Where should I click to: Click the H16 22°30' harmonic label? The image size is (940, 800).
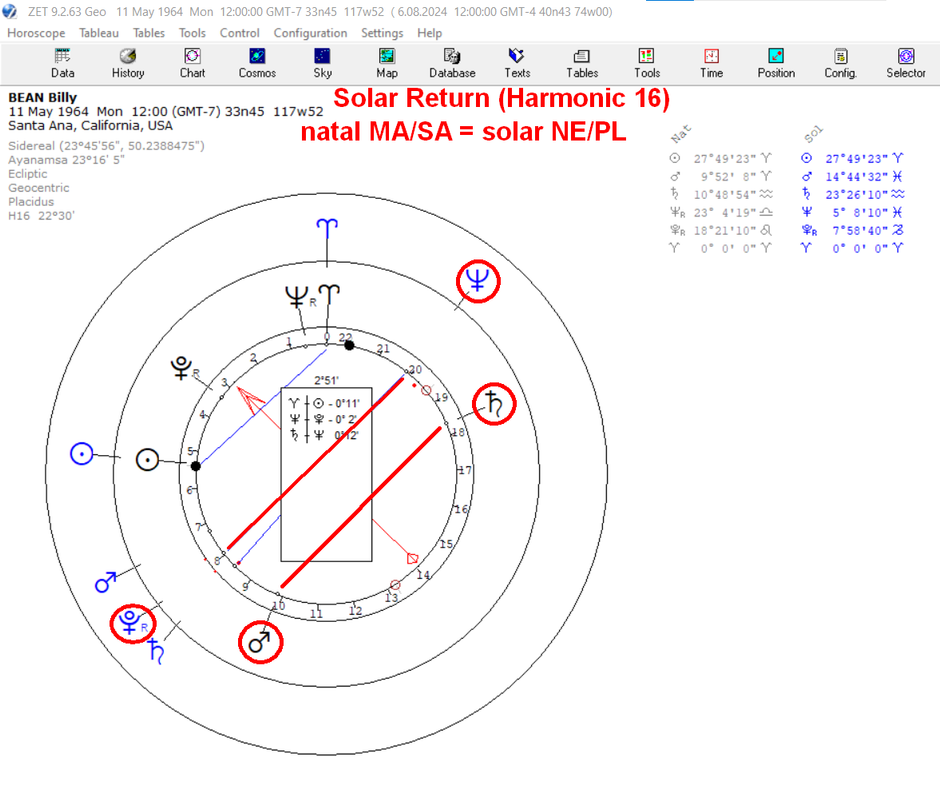click(x=41, y=215)
